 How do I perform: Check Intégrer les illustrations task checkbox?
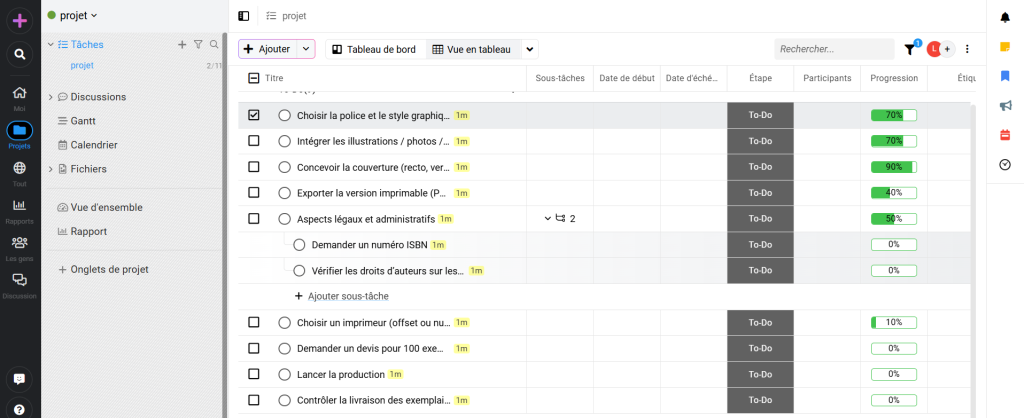pos(254,140)
